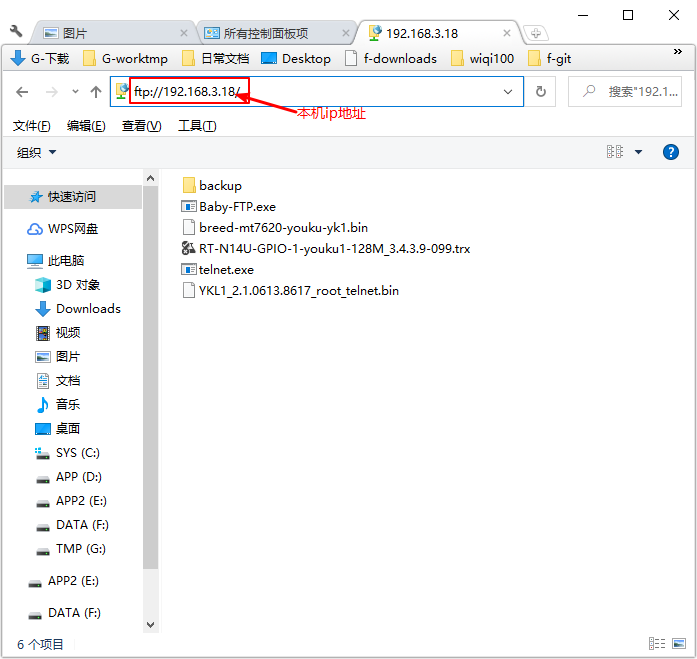Screen dimensions: 697x659
Task: Open the 组织 dropdown
Action: 36,152
